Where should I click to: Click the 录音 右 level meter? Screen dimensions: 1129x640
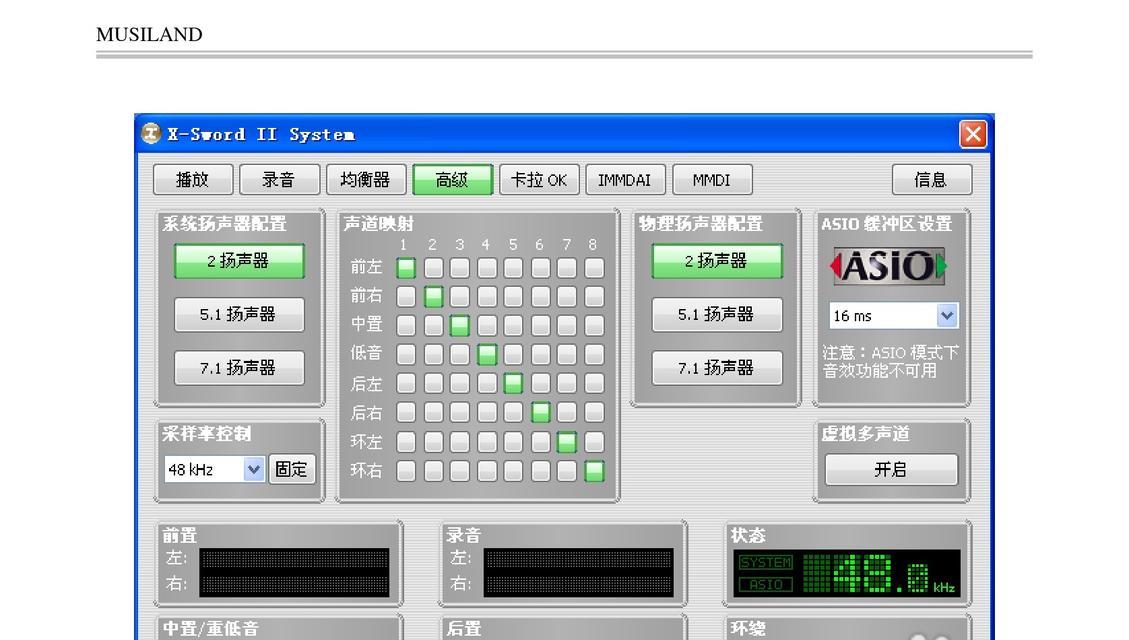pyautogui.click(x=578, y=585)
